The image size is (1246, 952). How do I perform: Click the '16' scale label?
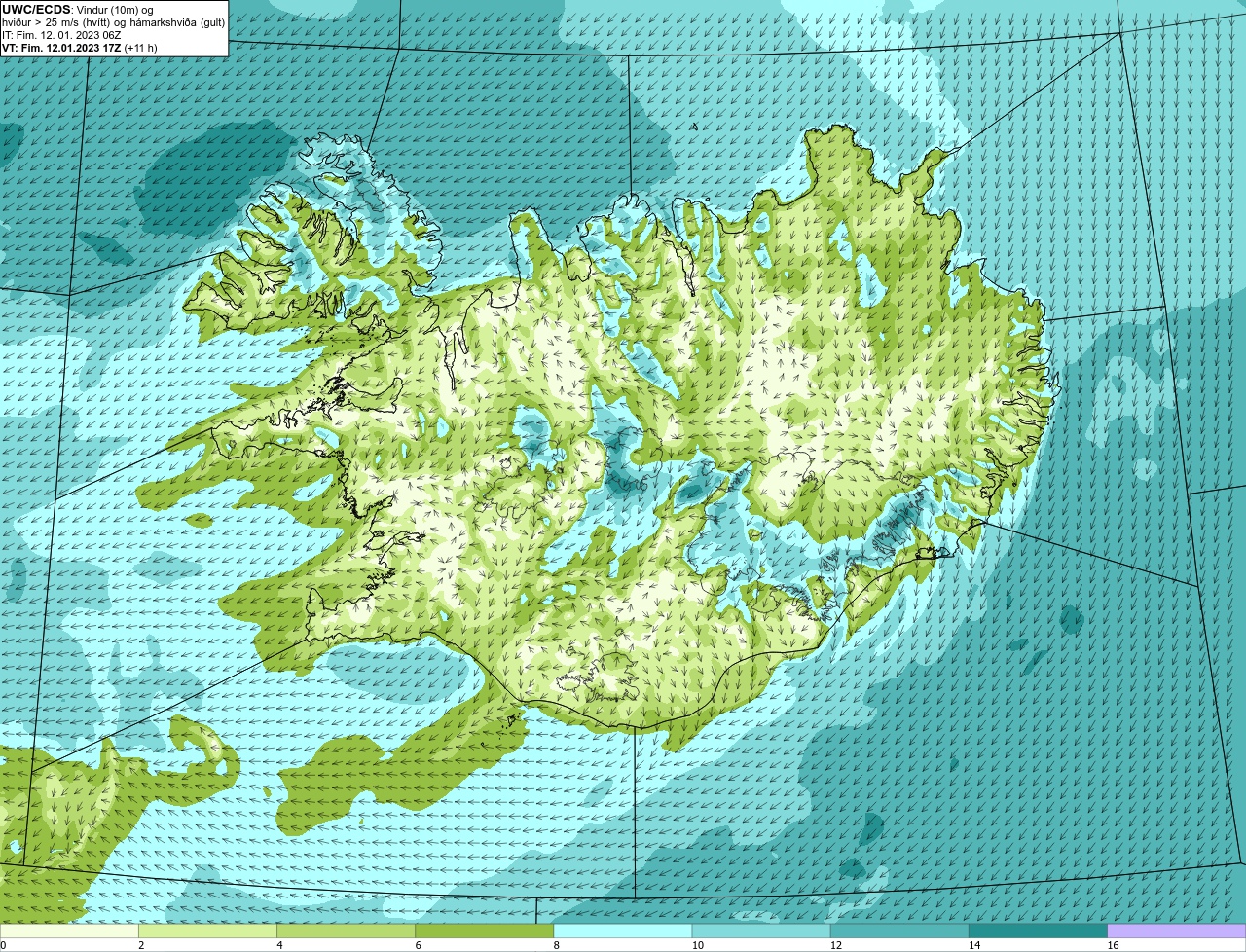coord(1113,945)
